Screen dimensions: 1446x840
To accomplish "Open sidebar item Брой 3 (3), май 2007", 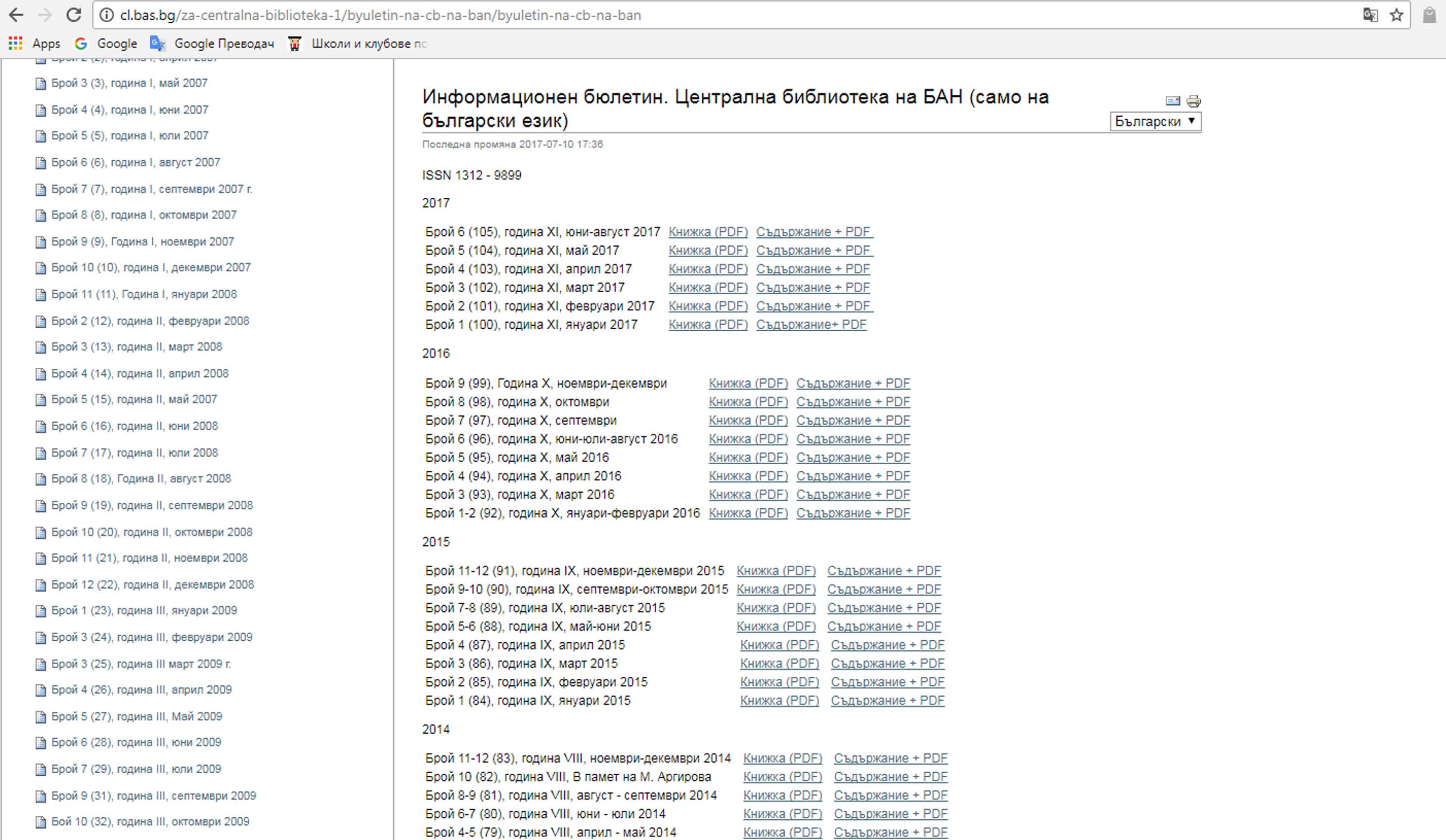I will (x=130, y=83).
